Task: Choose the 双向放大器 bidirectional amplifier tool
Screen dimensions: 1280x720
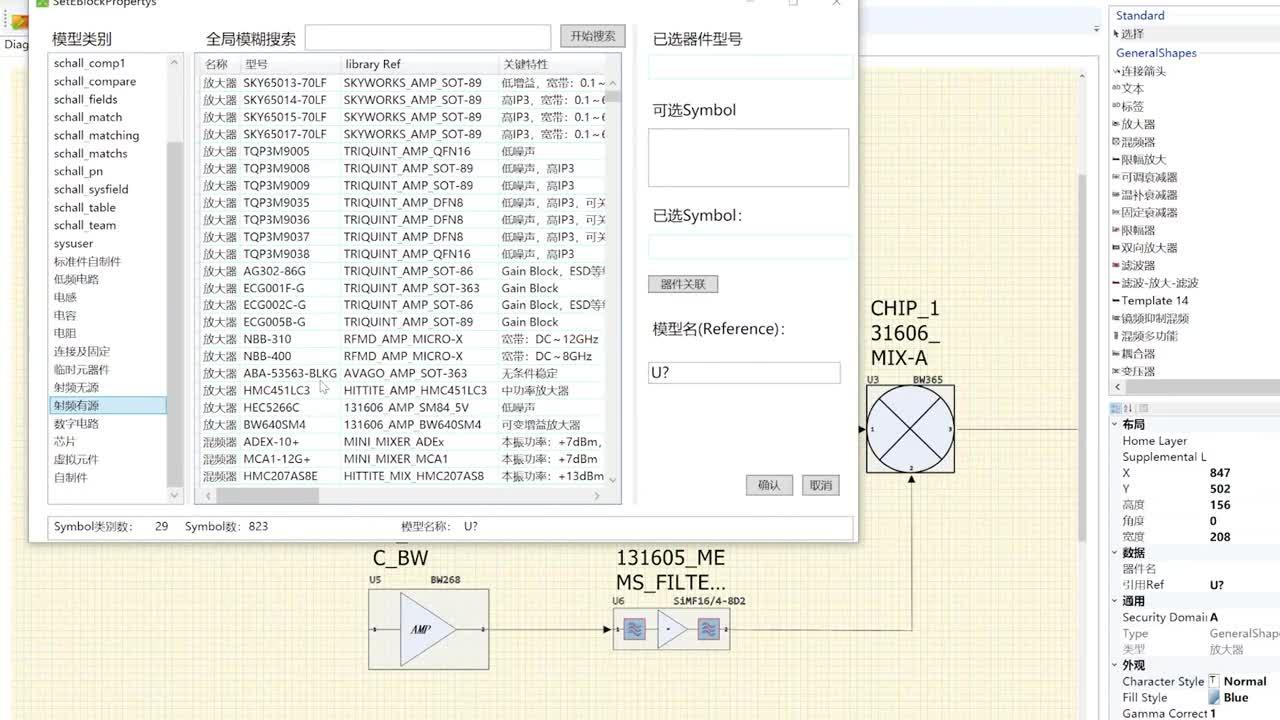Action: [x=1147, y=248]
